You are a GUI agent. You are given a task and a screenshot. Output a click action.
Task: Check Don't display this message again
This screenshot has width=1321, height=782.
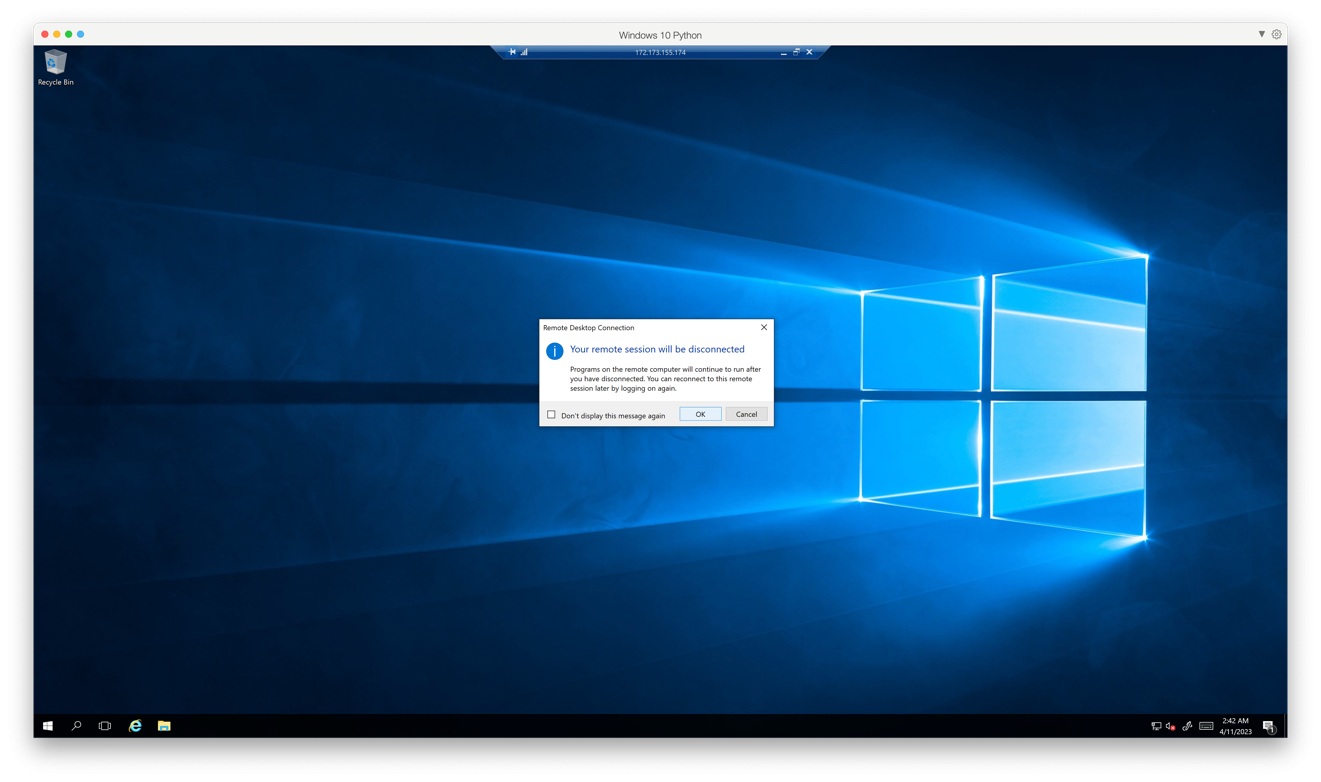[x=551, y=415]
